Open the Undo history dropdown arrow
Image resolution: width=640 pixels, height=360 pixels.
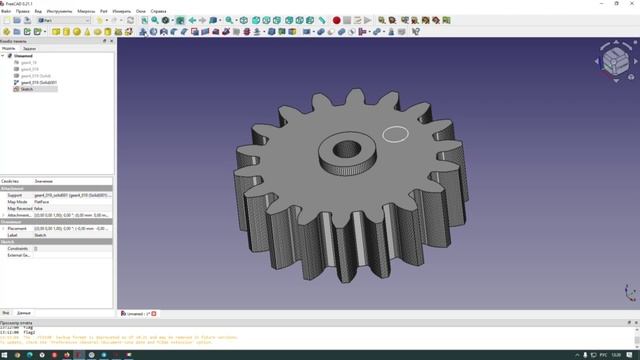point(107,20)
